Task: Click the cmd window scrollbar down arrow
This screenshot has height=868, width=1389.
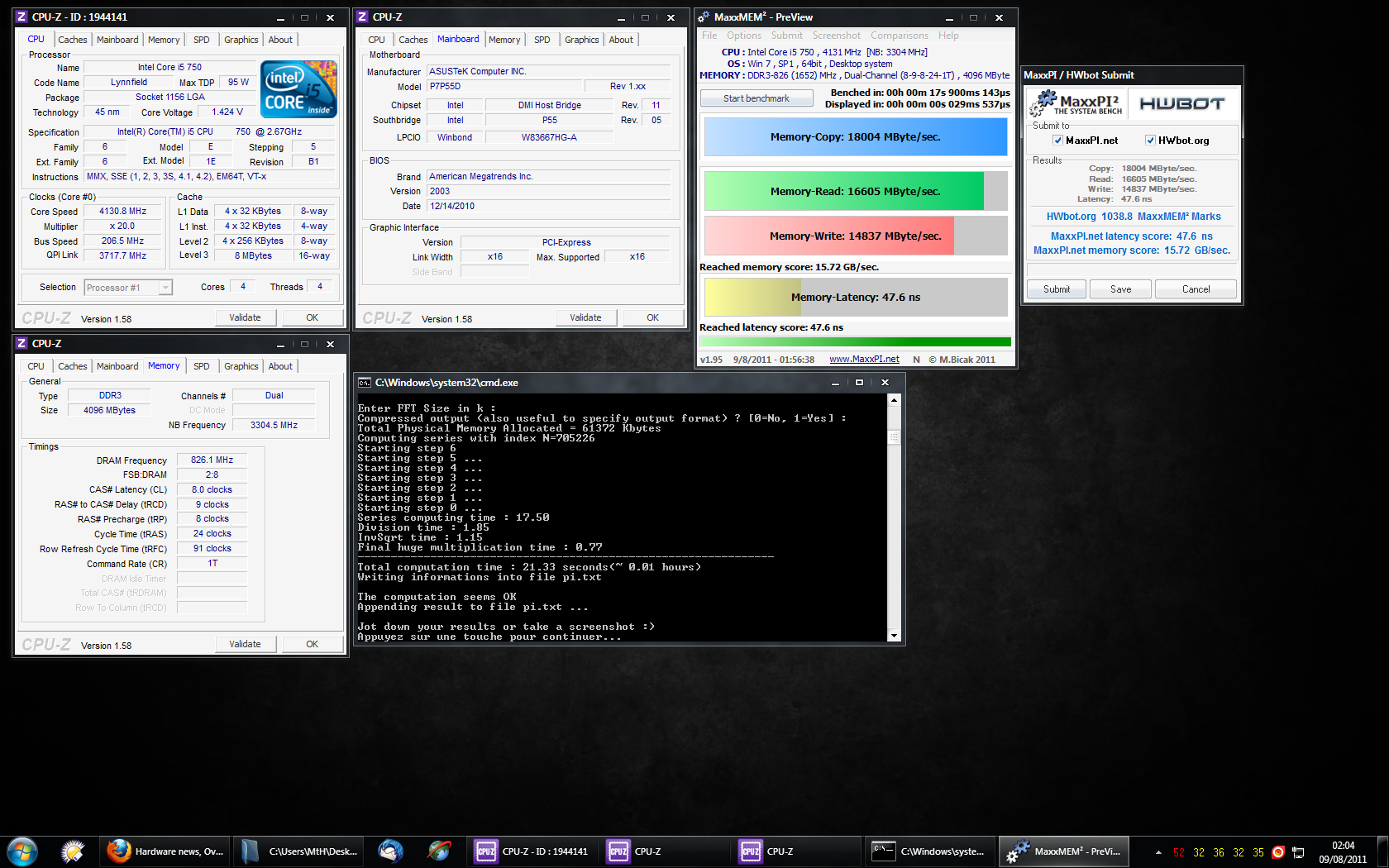Action: [894, 635]
